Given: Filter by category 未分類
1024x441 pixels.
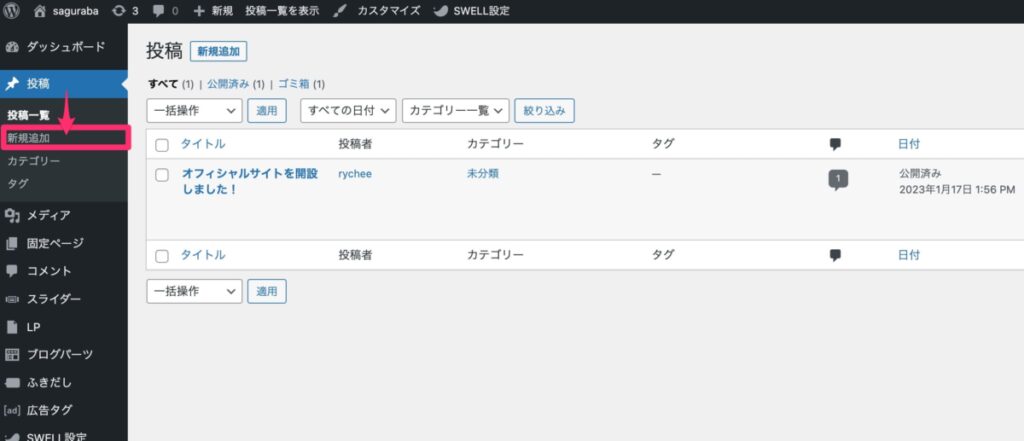Looking at the screenshot, I should pyautogui.click(x=483, y=174).
